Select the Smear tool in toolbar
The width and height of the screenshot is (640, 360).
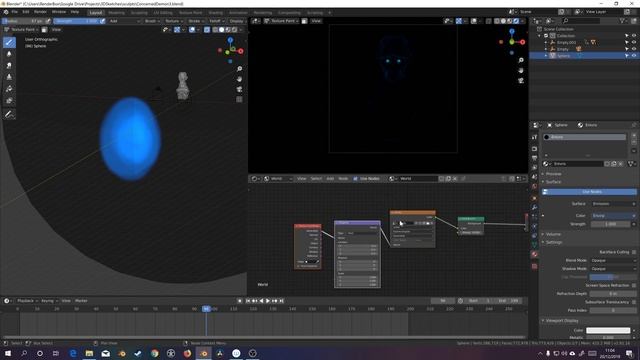click(x=9, y=65)
